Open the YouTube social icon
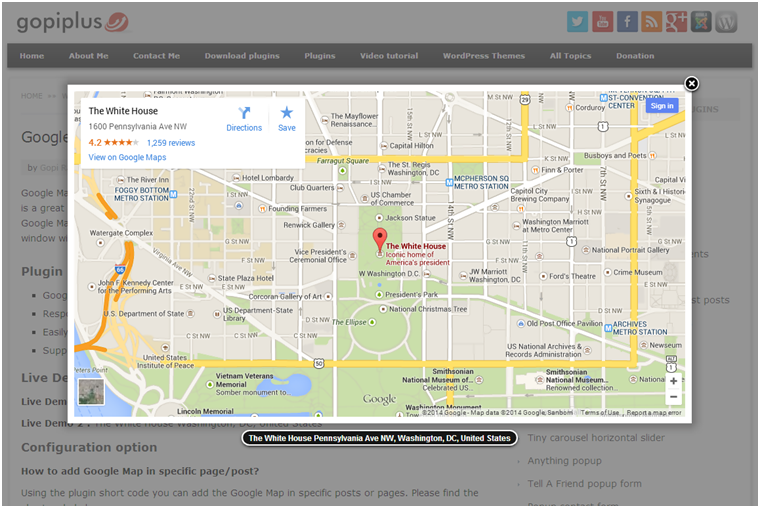This screenshot has width=760, height=508. pyautogui.click(x=602, y=22)
